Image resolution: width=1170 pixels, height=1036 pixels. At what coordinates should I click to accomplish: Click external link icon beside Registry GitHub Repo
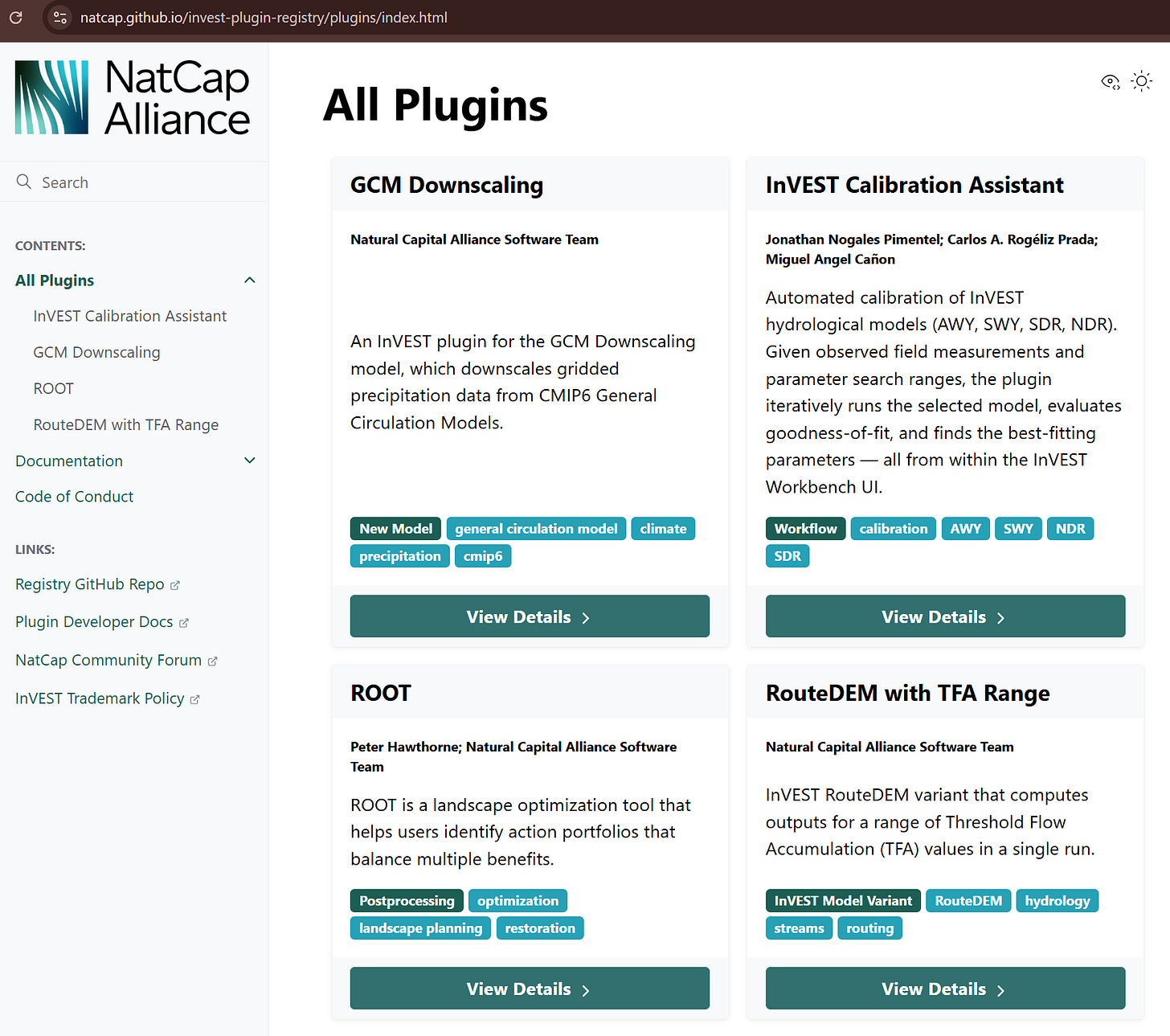(175, 585)
